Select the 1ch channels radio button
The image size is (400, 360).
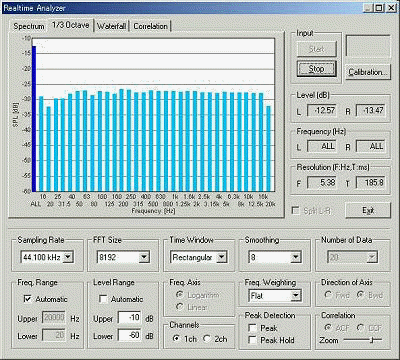click(x=177, y=339)
